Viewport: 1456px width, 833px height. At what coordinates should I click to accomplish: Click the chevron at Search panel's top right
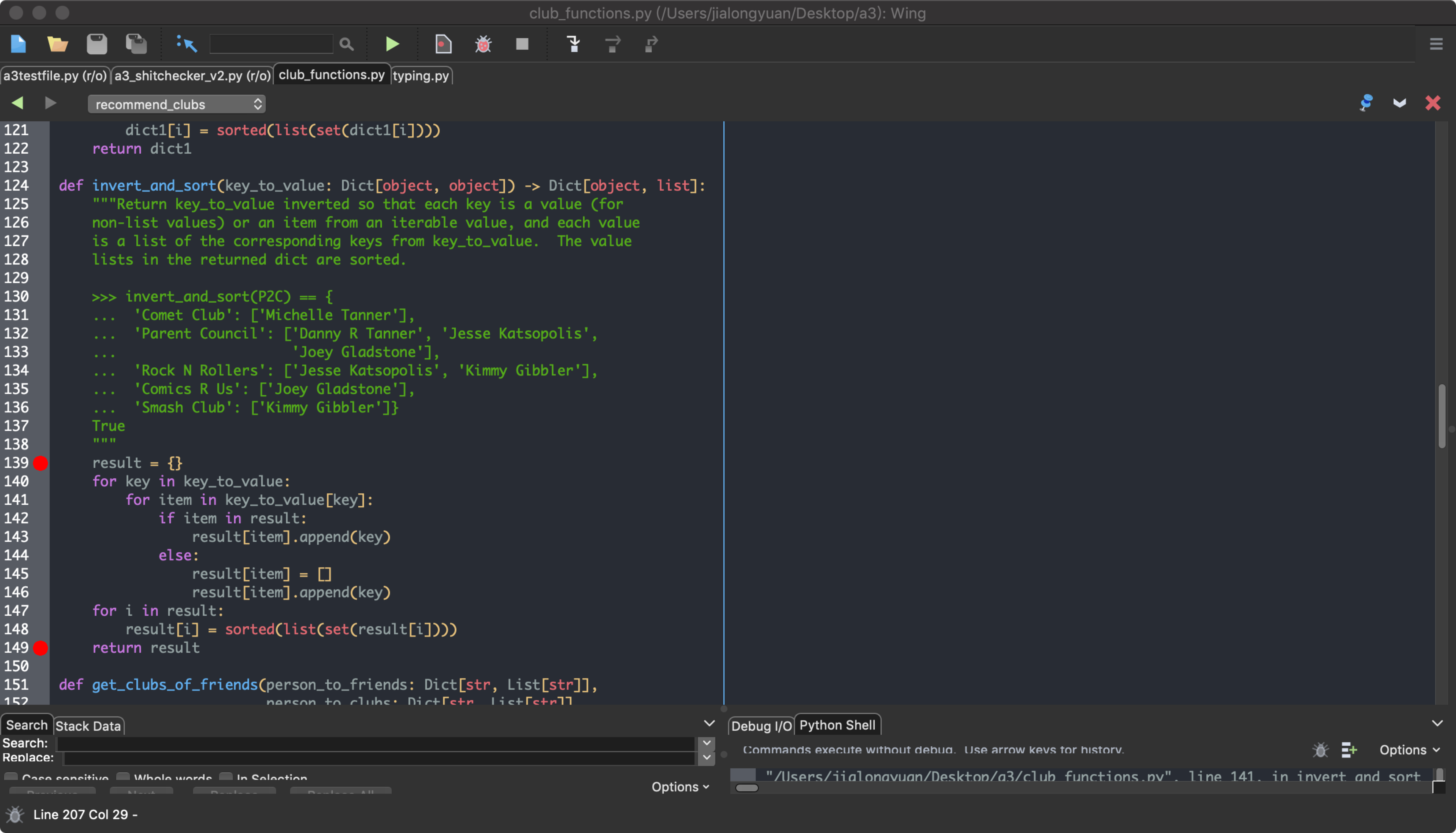(x=709, y=723)
